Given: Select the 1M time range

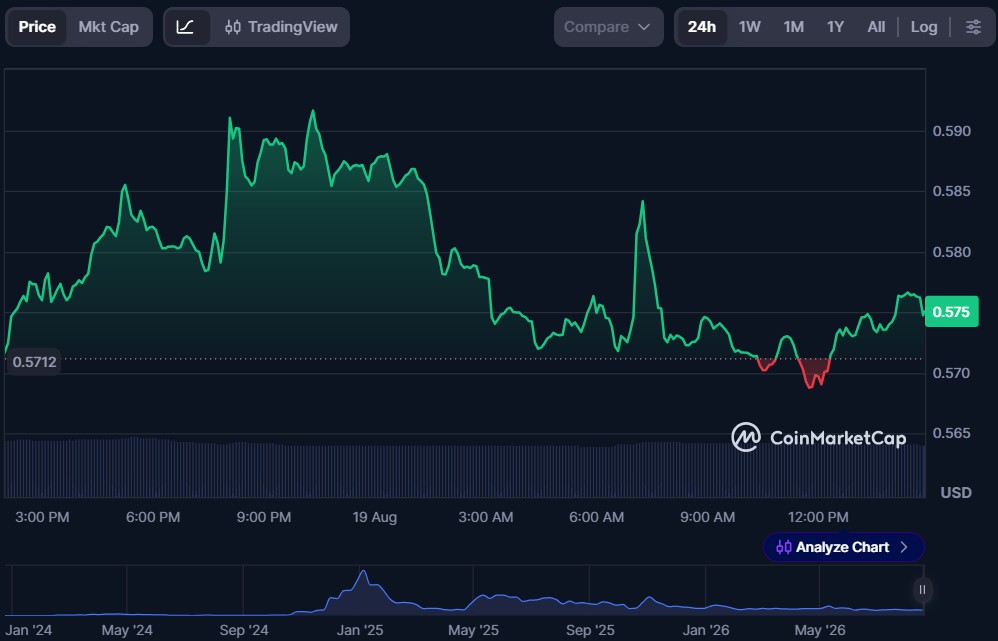Looking at the screenshot, I should click(x=794, y=27).
